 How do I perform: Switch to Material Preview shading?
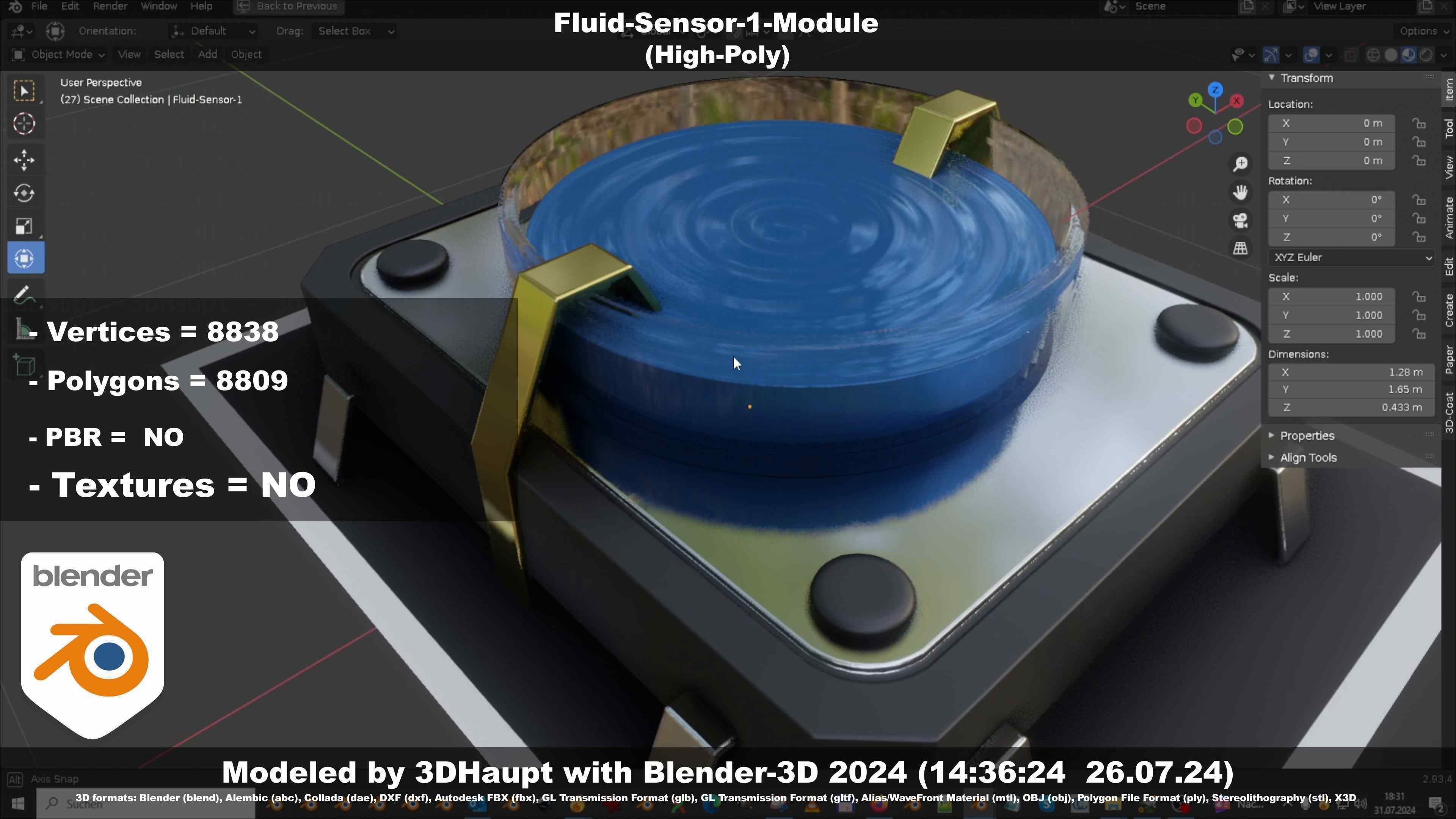1409,55
